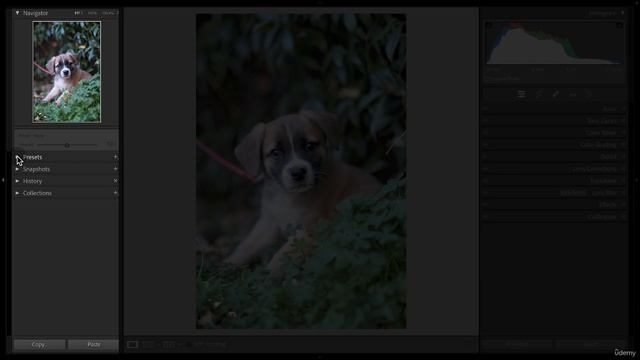Toggle Lens Blur panel effect visibility
The height and width of the screenshot is (360, 640).
(x=486, y=193)
